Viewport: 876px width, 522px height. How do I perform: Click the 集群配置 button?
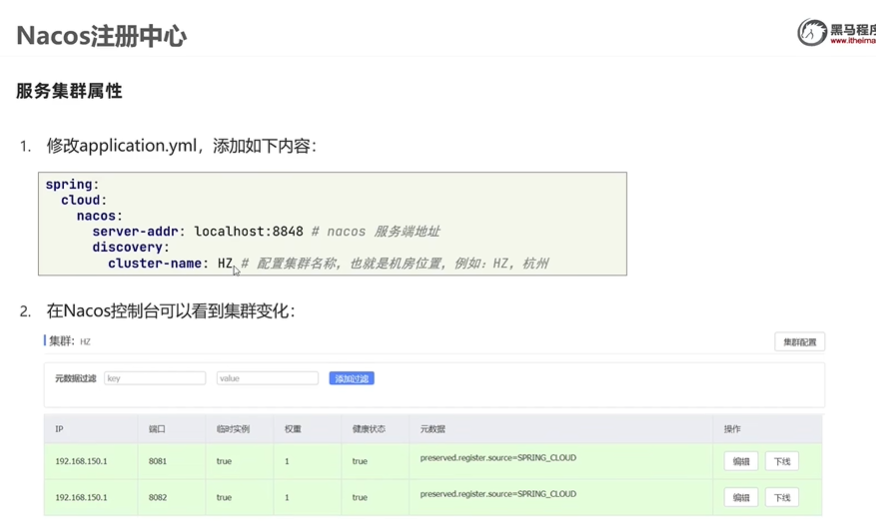pos(799,342)
